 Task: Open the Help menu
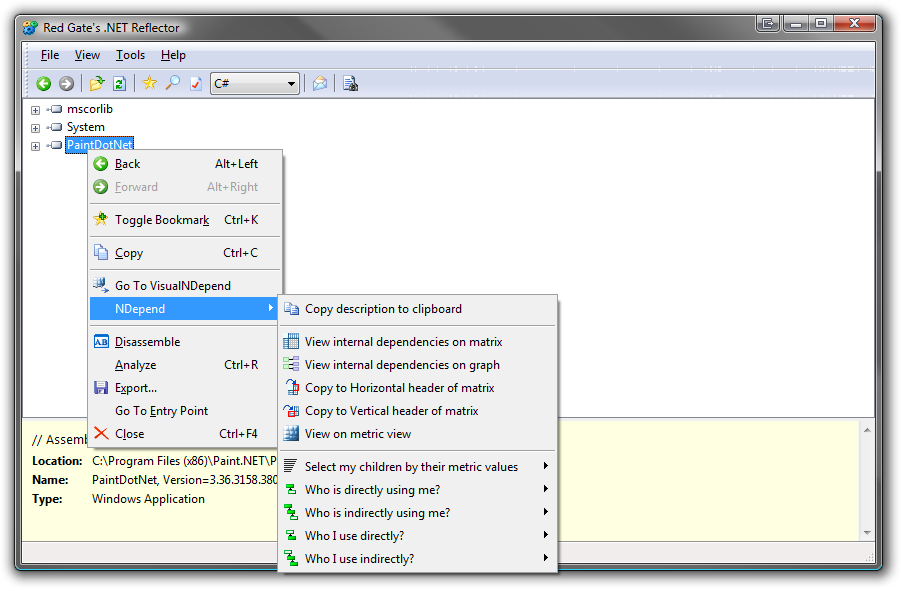pos(173,55)
